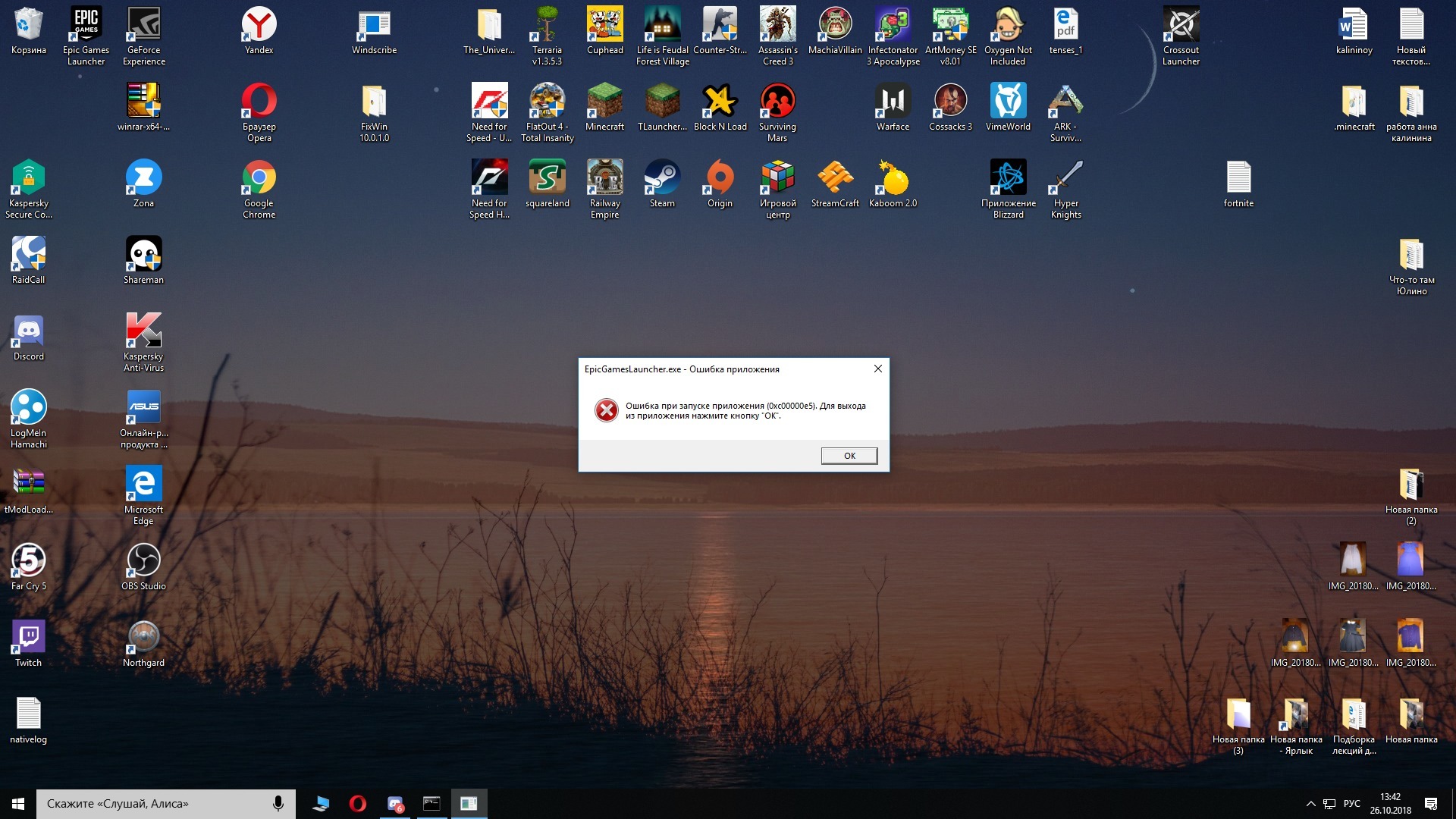Select the Railway Empire desktop icon
Image resolution: width=1456 pixels, height=819 pixels.
pyautogui.click(x=605, y=189)
